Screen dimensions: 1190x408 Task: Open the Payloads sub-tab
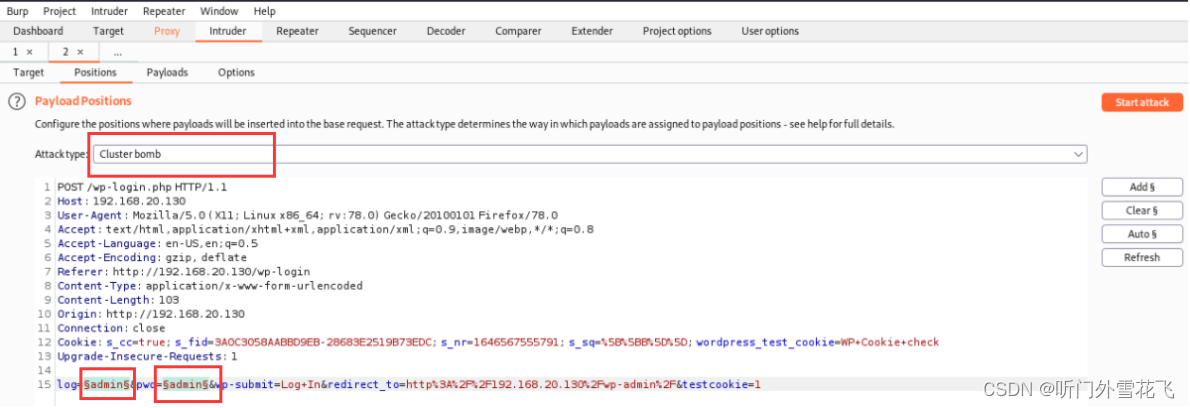pos(167,73)
